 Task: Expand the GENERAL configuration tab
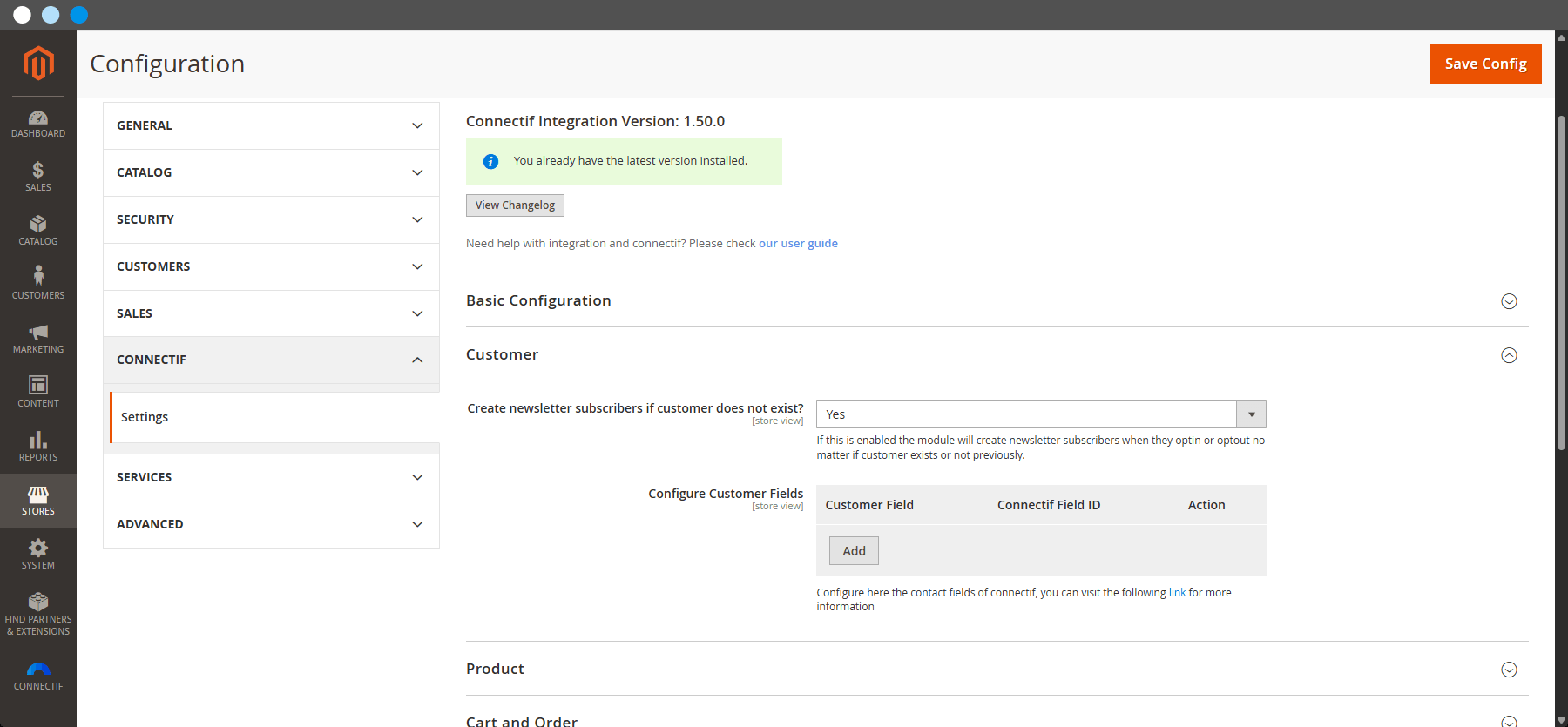(271, 125)
